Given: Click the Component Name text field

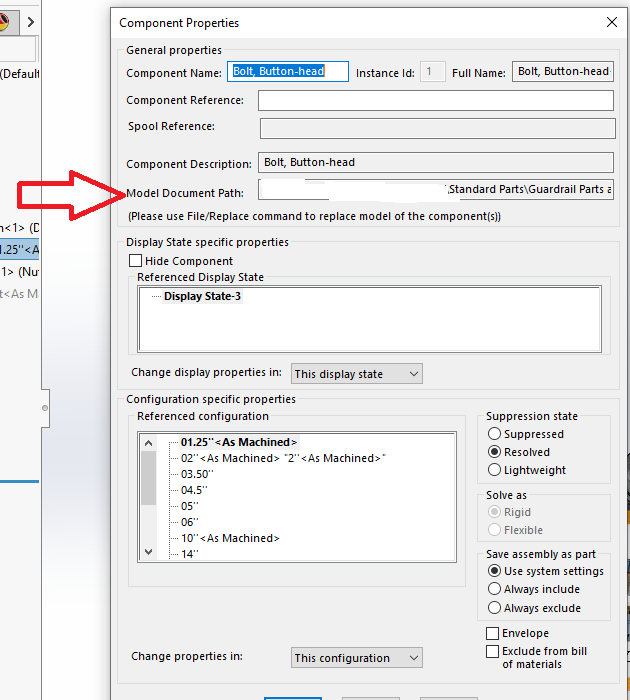Looking at the screenshot, I should (288, 72).
